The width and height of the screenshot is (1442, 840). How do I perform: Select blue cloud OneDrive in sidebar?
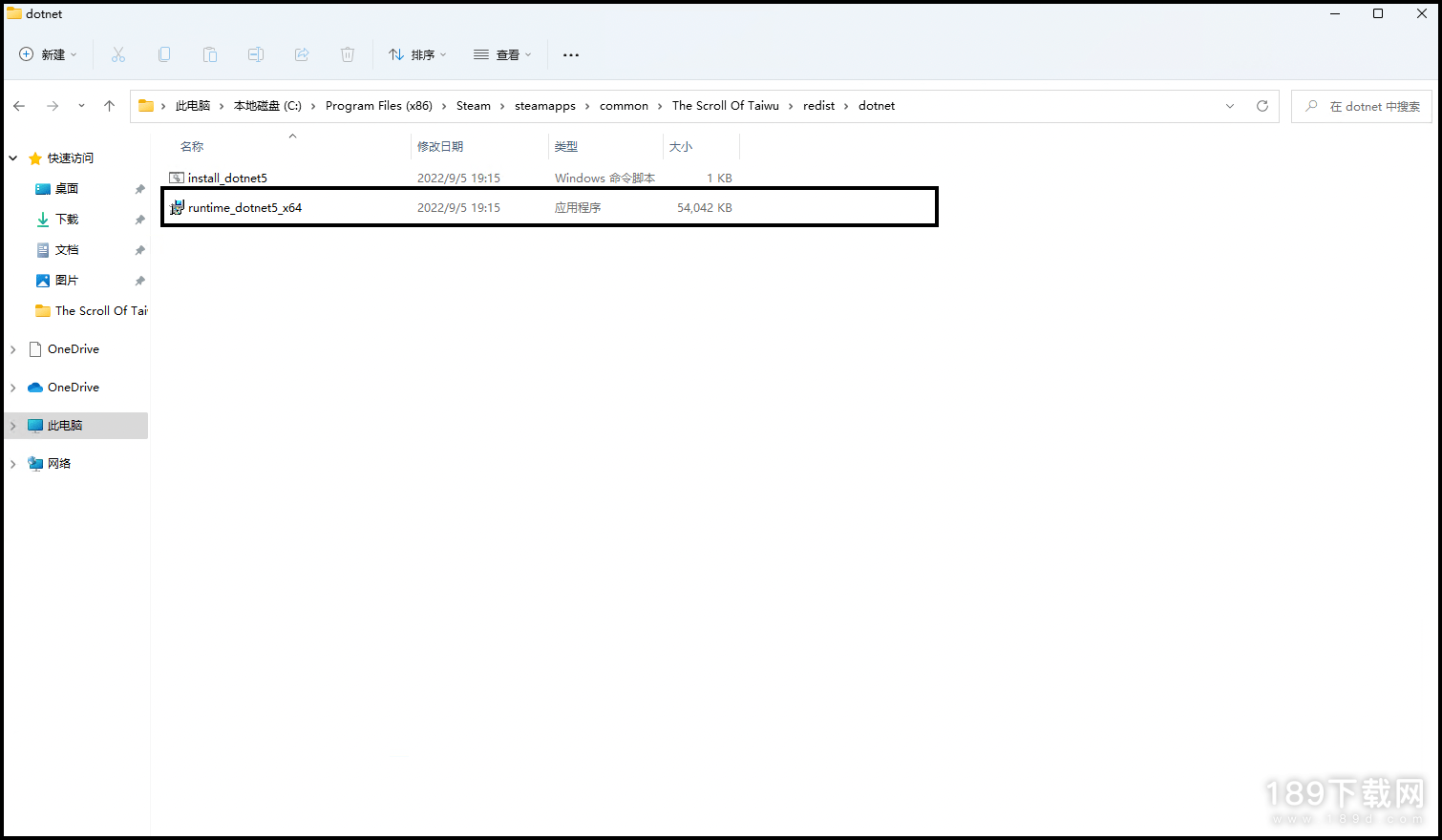pos(74,388)
